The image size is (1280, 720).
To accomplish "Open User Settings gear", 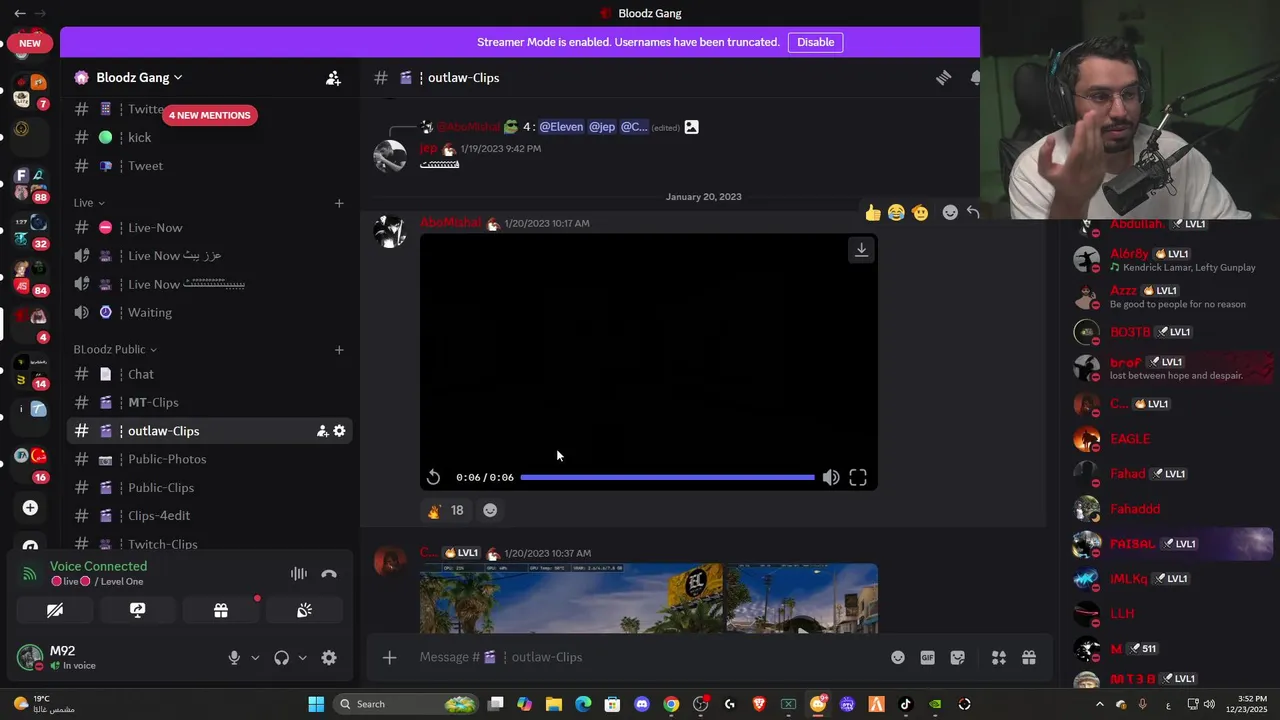I will coord(329,658).
